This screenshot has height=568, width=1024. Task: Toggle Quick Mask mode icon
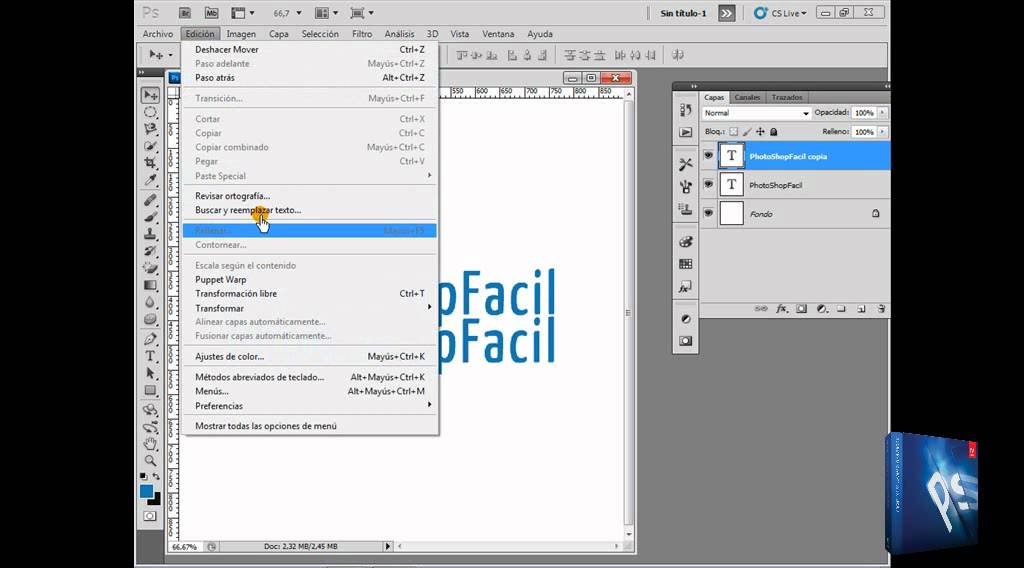coord(150,516)
